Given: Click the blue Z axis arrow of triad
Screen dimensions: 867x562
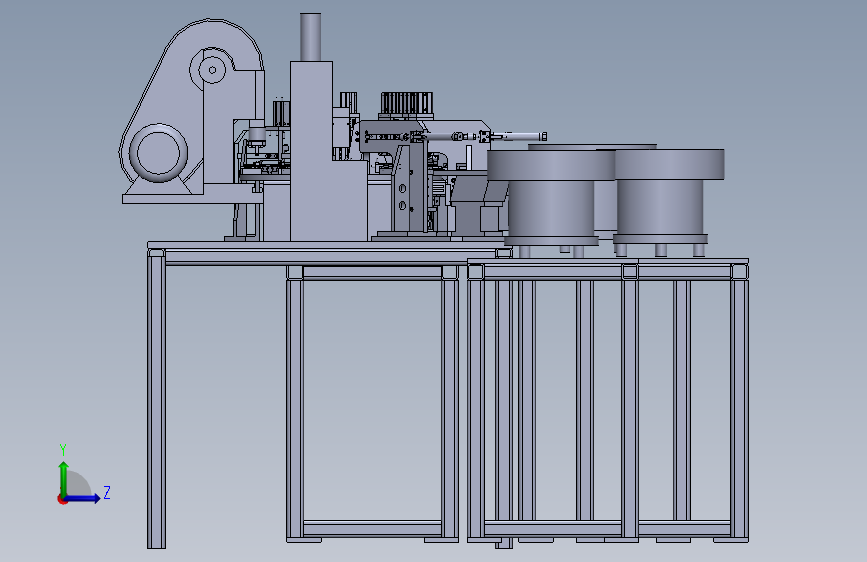Looking at the screenshot, I should [x=82, y=498].
